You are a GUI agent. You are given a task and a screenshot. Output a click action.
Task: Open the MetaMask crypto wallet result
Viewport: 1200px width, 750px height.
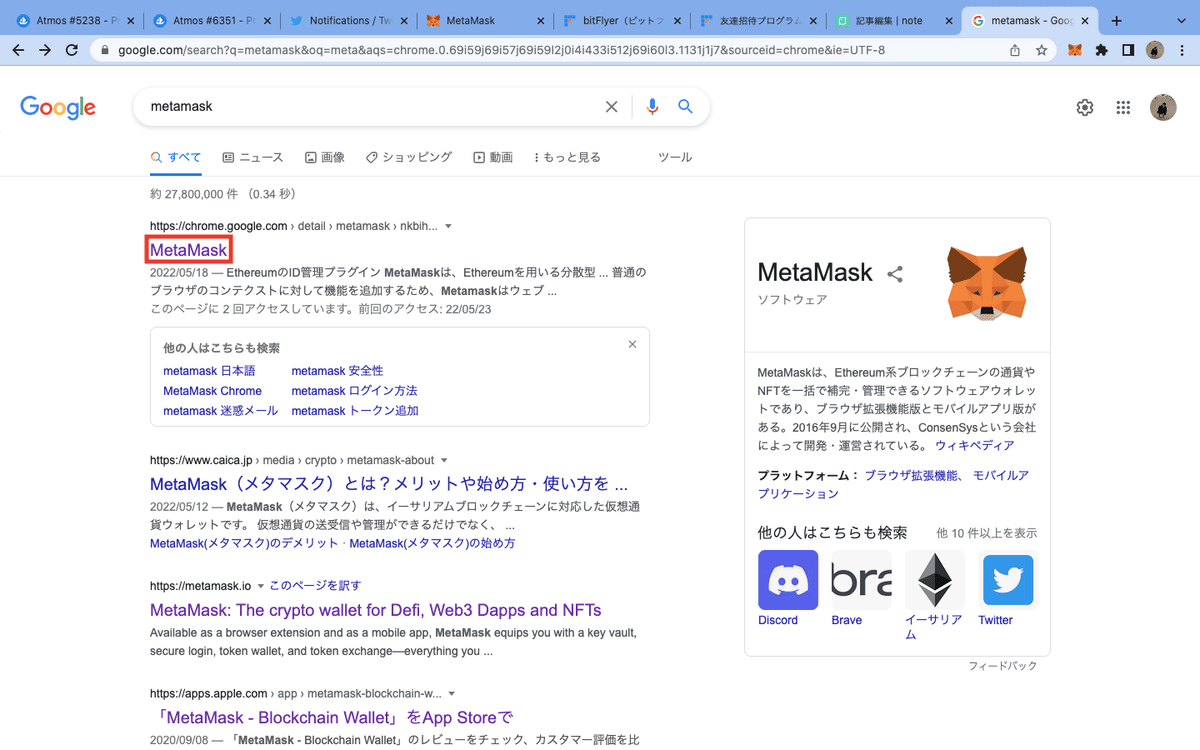[x=376, y=610]
